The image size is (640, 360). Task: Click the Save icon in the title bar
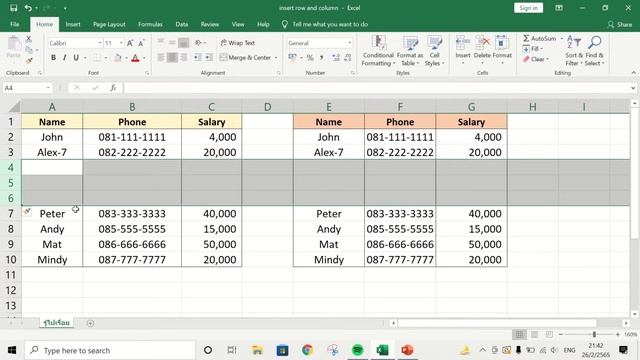click(13, 8)
